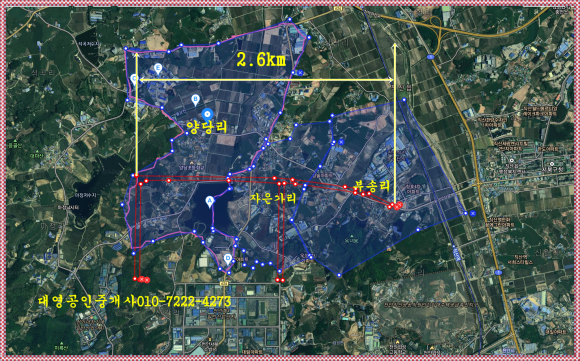580x361 pixels.
Task: Click map pin marker A on the reservoir
Action: (x=210, y=202)
